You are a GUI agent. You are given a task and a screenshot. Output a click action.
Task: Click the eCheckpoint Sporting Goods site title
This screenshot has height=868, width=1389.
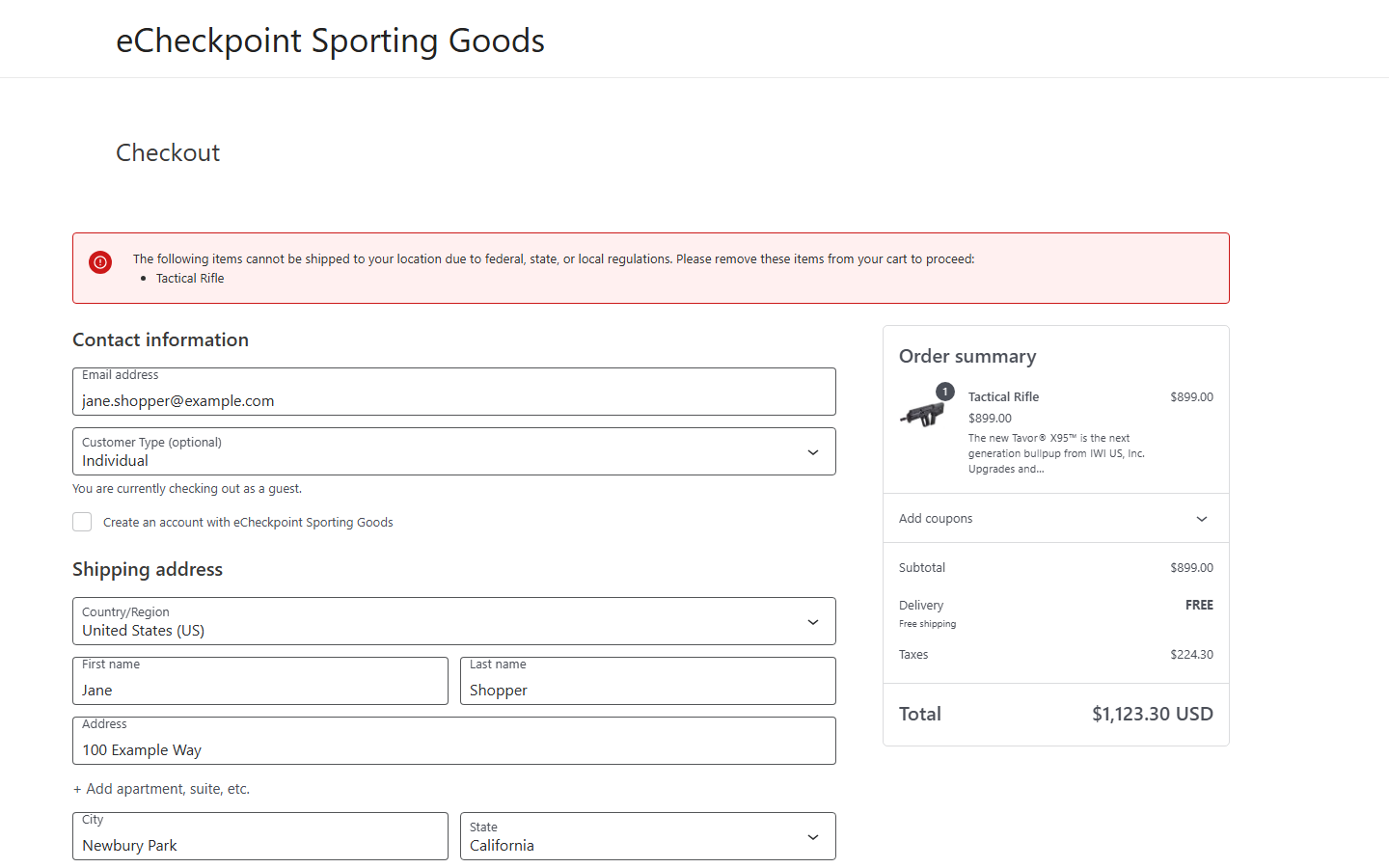(x=330, y=41)
